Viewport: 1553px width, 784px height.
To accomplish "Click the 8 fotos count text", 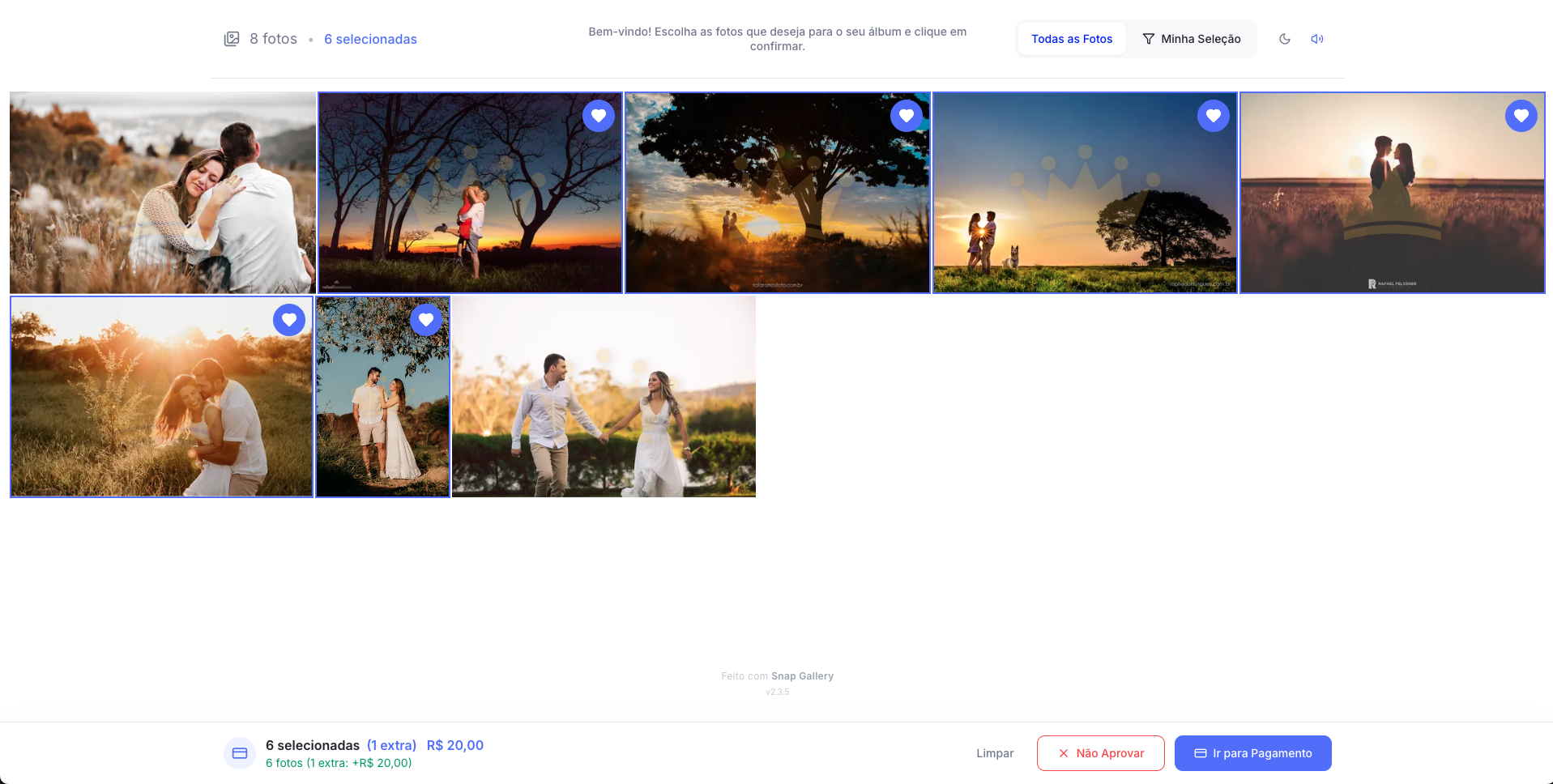I will pos(273,39).
